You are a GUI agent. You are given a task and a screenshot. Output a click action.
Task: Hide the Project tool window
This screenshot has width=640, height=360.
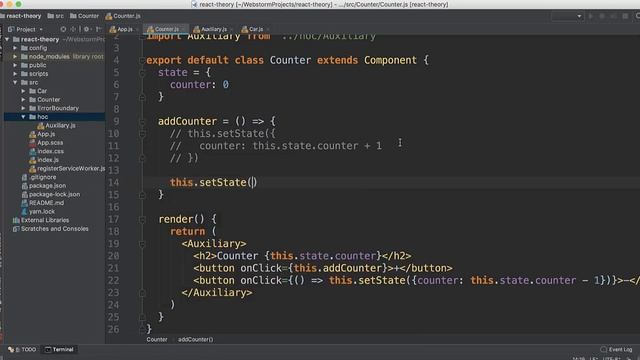coord(98,29)
